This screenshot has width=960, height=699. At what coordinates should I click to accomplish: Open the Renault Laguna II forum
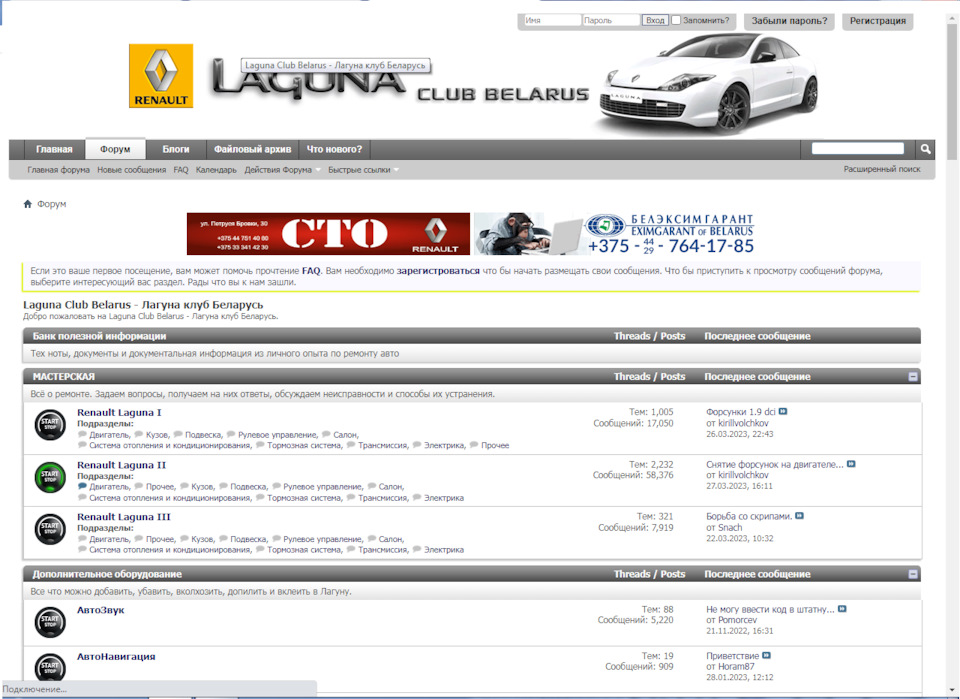coord(121,465)
